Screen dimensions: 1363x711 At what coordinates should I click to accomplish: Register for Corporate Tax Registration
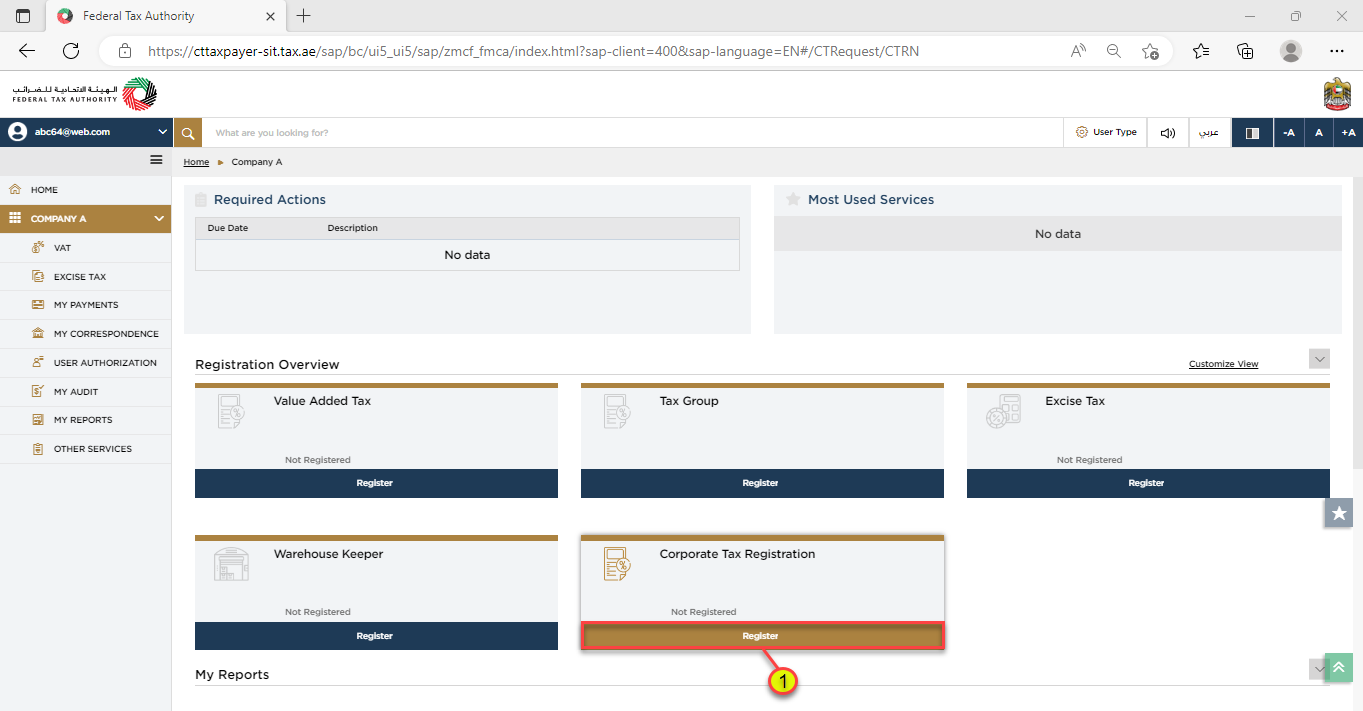pos(761,636)
